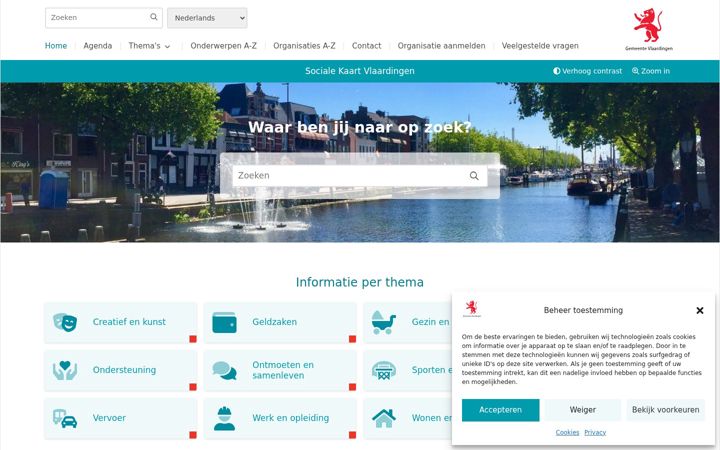720x450 pixels.
Task: Go to the Home menu item
Action: [56, 46]
